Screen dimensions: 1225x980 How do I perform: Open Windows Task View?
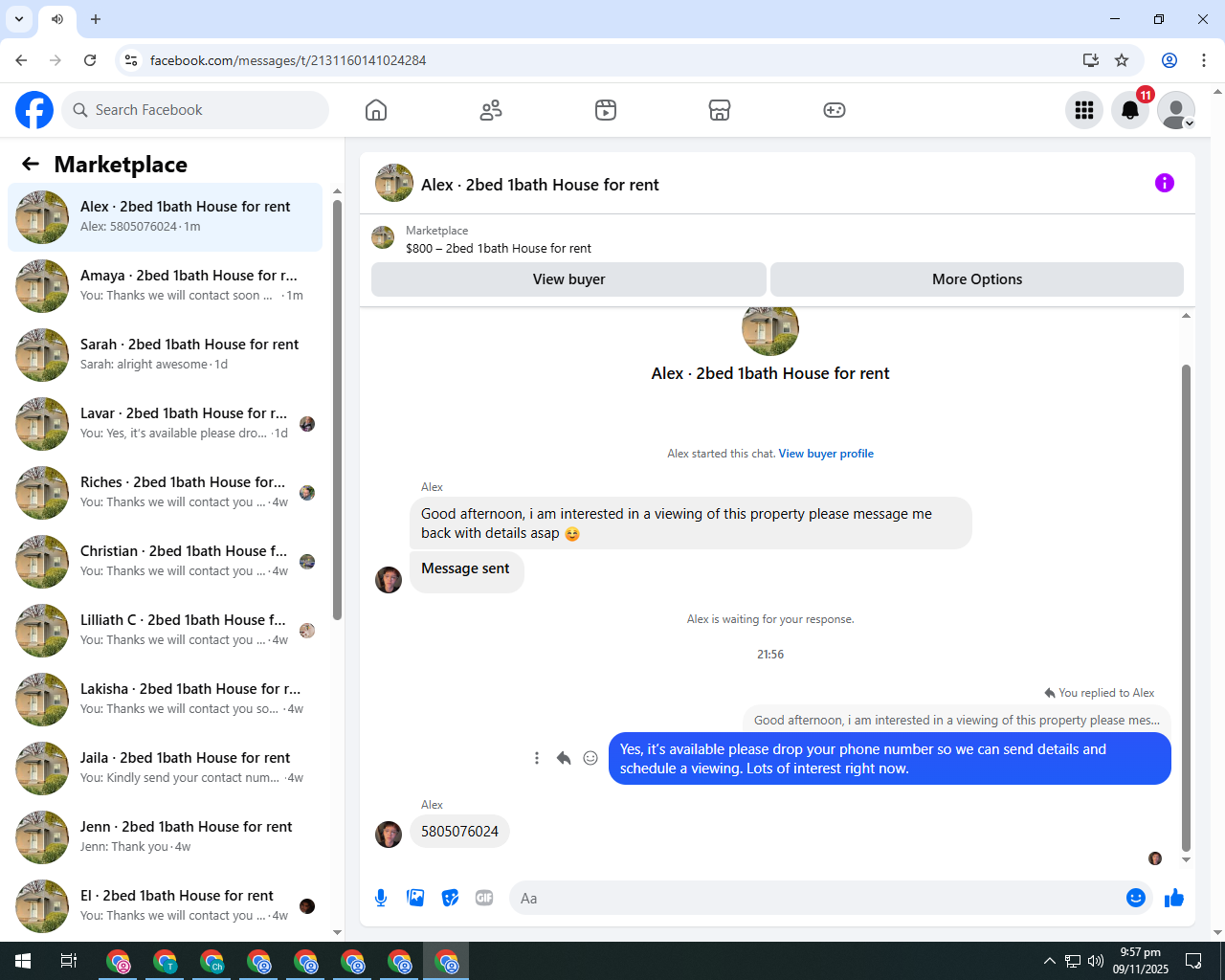tap(69, 961)
